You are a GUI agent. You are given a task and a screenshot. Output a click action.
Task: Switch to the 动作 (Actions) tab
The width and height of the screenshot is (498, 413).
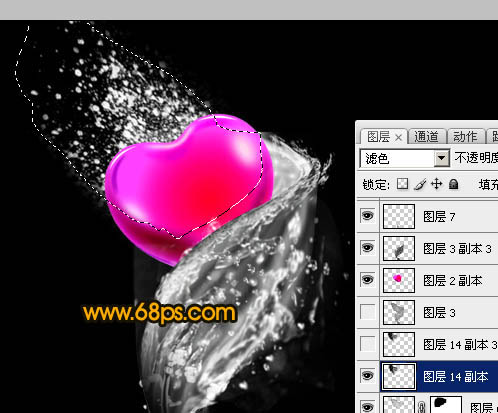[x=465, y=137]
